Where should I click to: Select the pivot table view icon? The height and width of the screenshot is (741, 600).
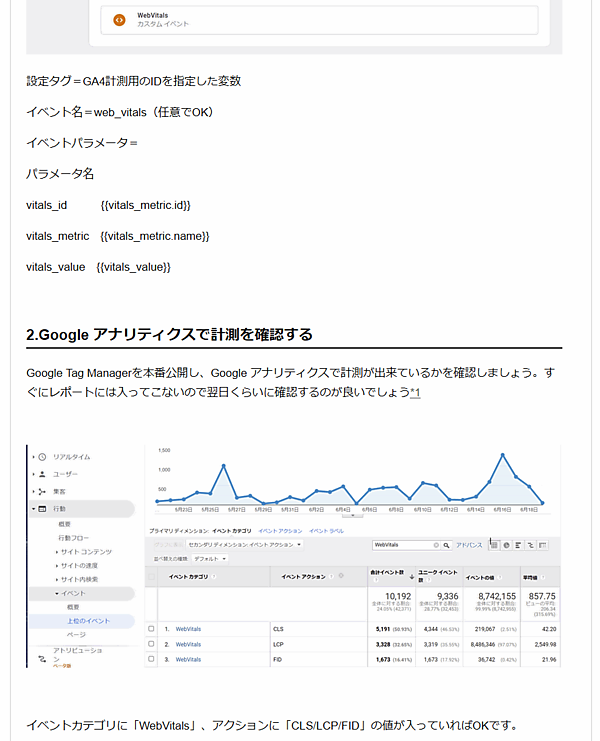(x=543, y=545)
